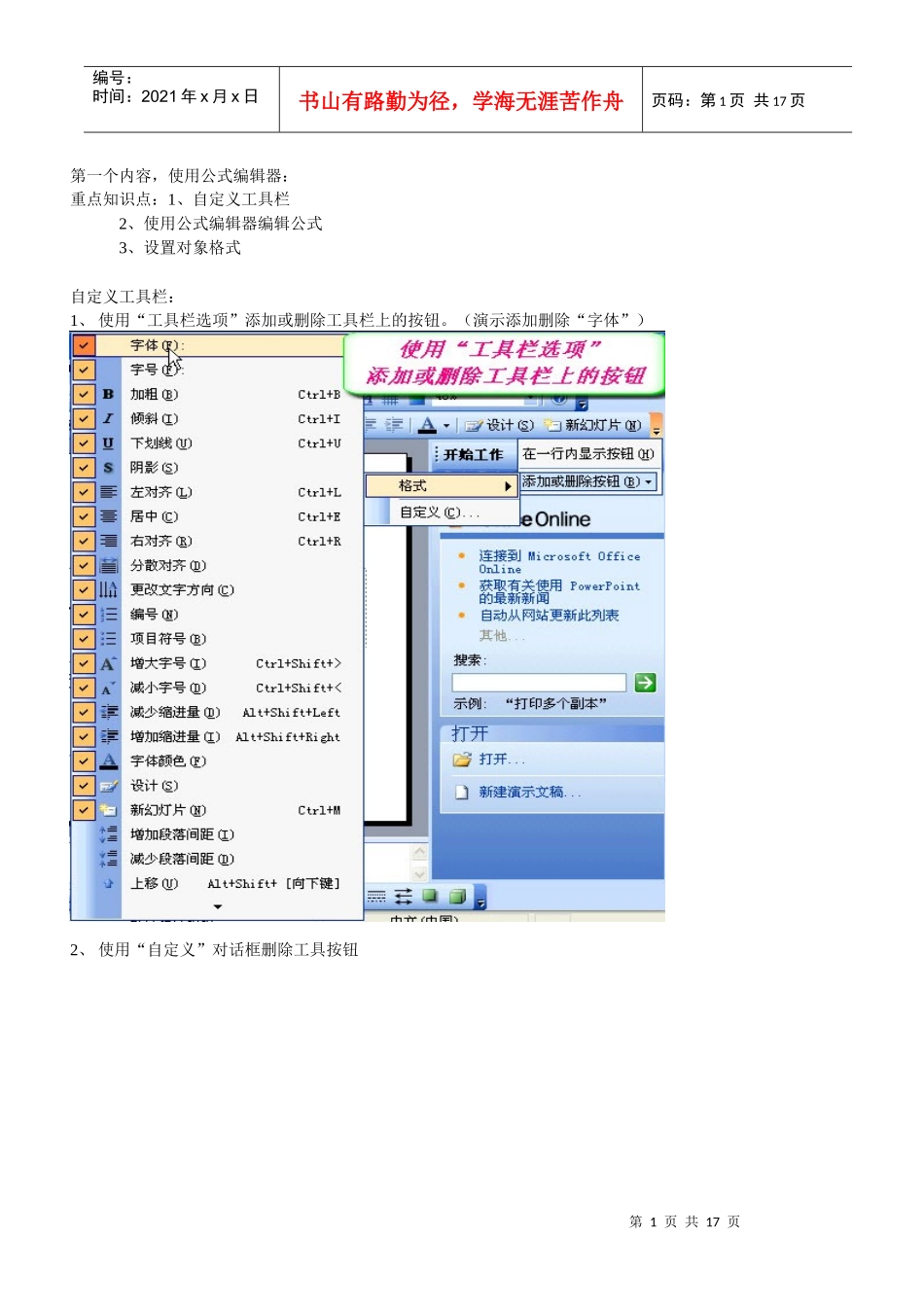Click 设计(S) button on formatting toolbar
The height and width of the screenshot is (1307, 924).
(500, 426)
